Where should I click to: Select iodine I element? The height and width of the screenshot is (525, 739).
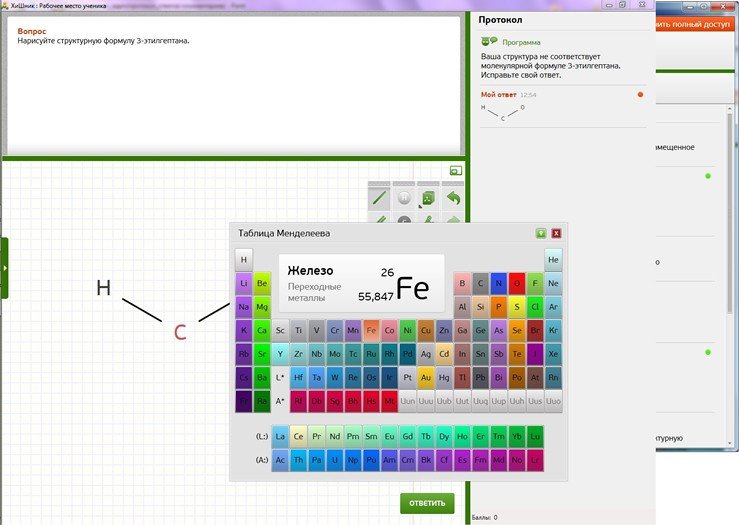click(535, 354)
